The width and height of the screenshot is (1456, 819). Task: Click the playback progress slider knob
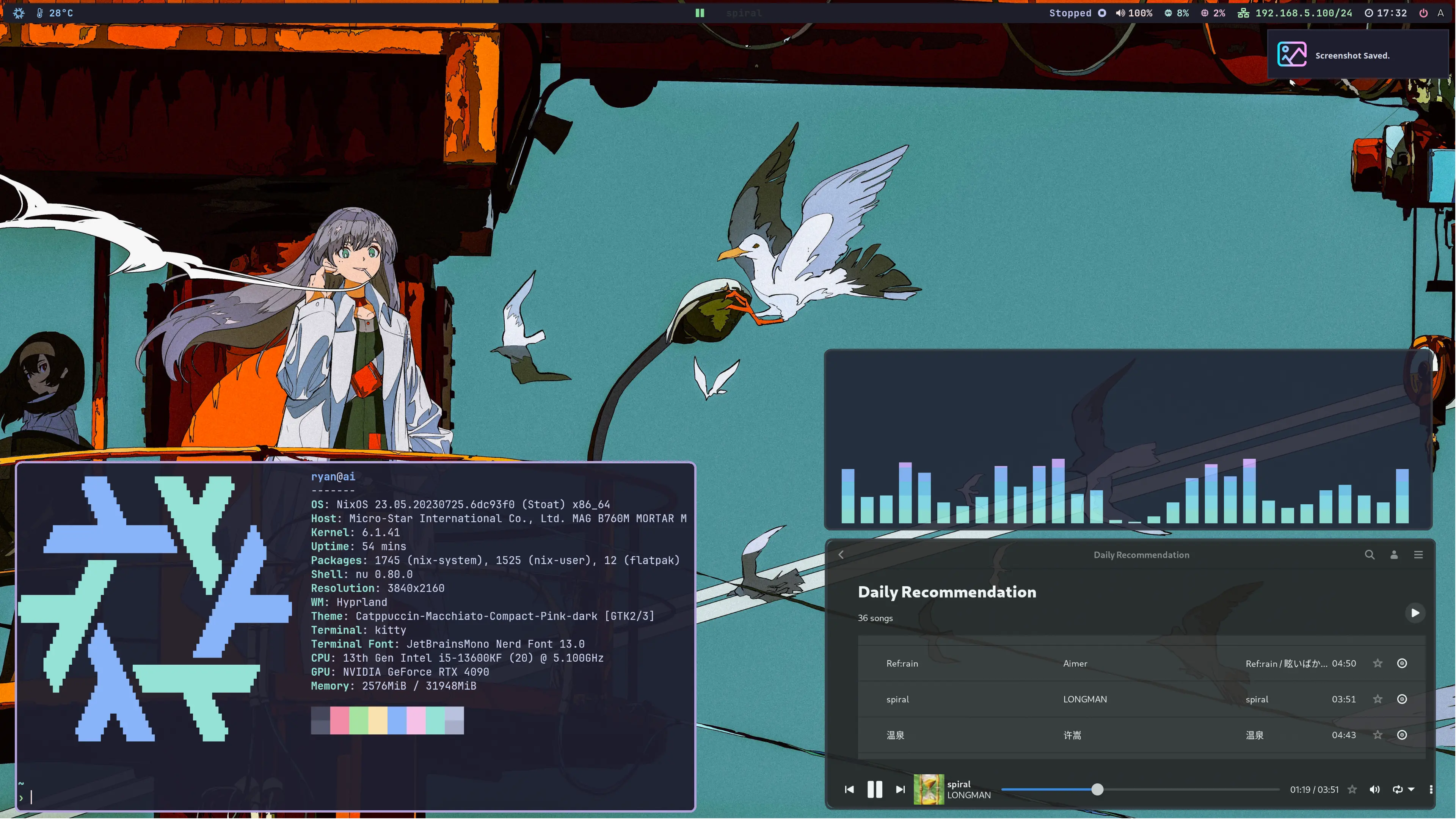coord(1097,789)
